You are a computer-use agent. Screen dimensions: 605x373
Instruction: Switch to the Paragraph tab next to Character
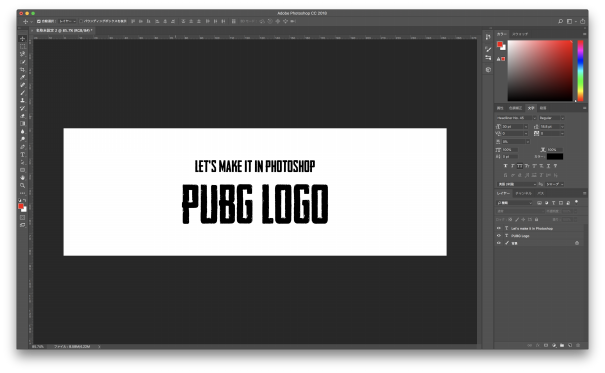click(543, 108)
